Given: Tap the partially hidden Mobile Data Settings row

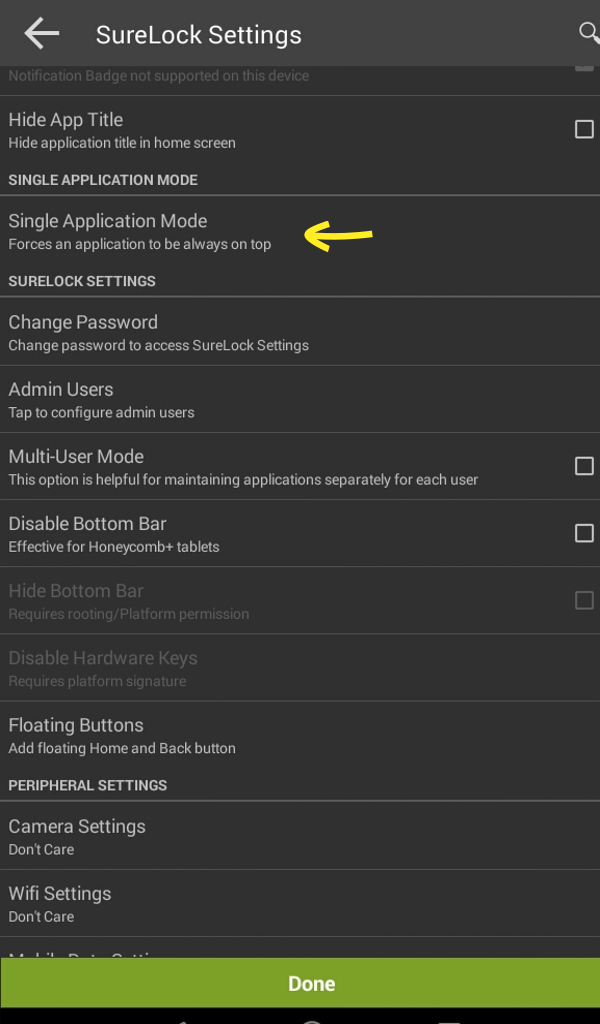Looking at the screenshot, I should pos(300,948).
